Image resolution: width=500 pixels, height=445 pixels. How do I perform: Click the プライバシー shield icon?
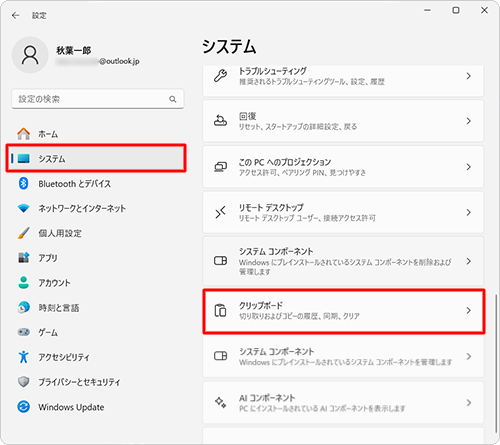(x=24, y=382)
